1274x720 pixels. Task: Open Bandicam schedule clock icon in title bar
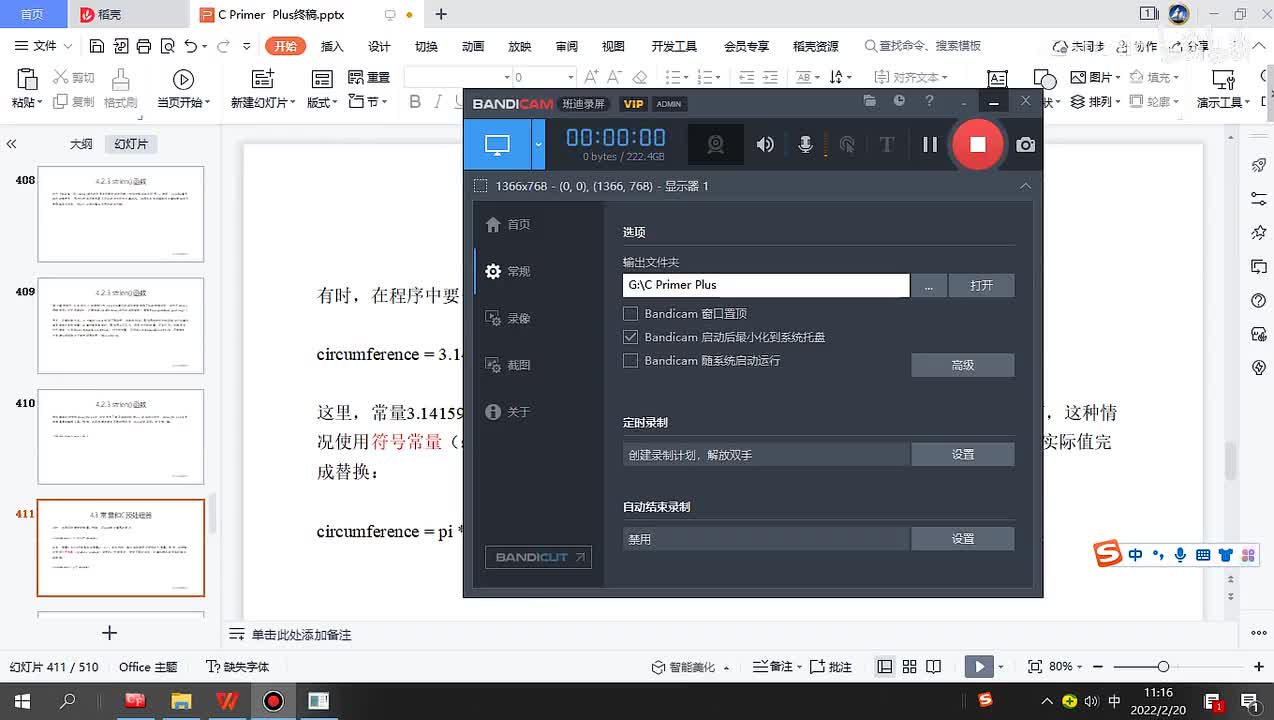click(899, 101)
